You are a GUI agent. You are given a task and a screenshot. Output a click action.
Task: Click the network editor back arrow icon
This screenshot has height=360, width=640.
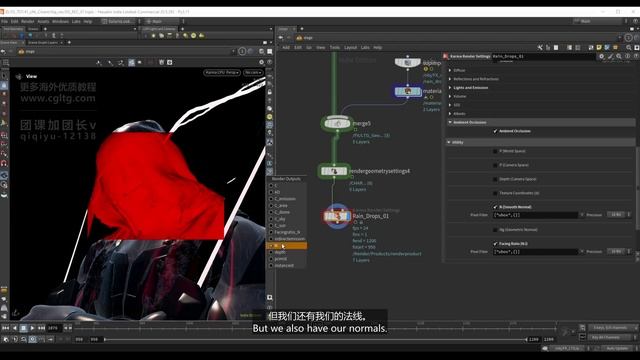click(x=281, y=38)
